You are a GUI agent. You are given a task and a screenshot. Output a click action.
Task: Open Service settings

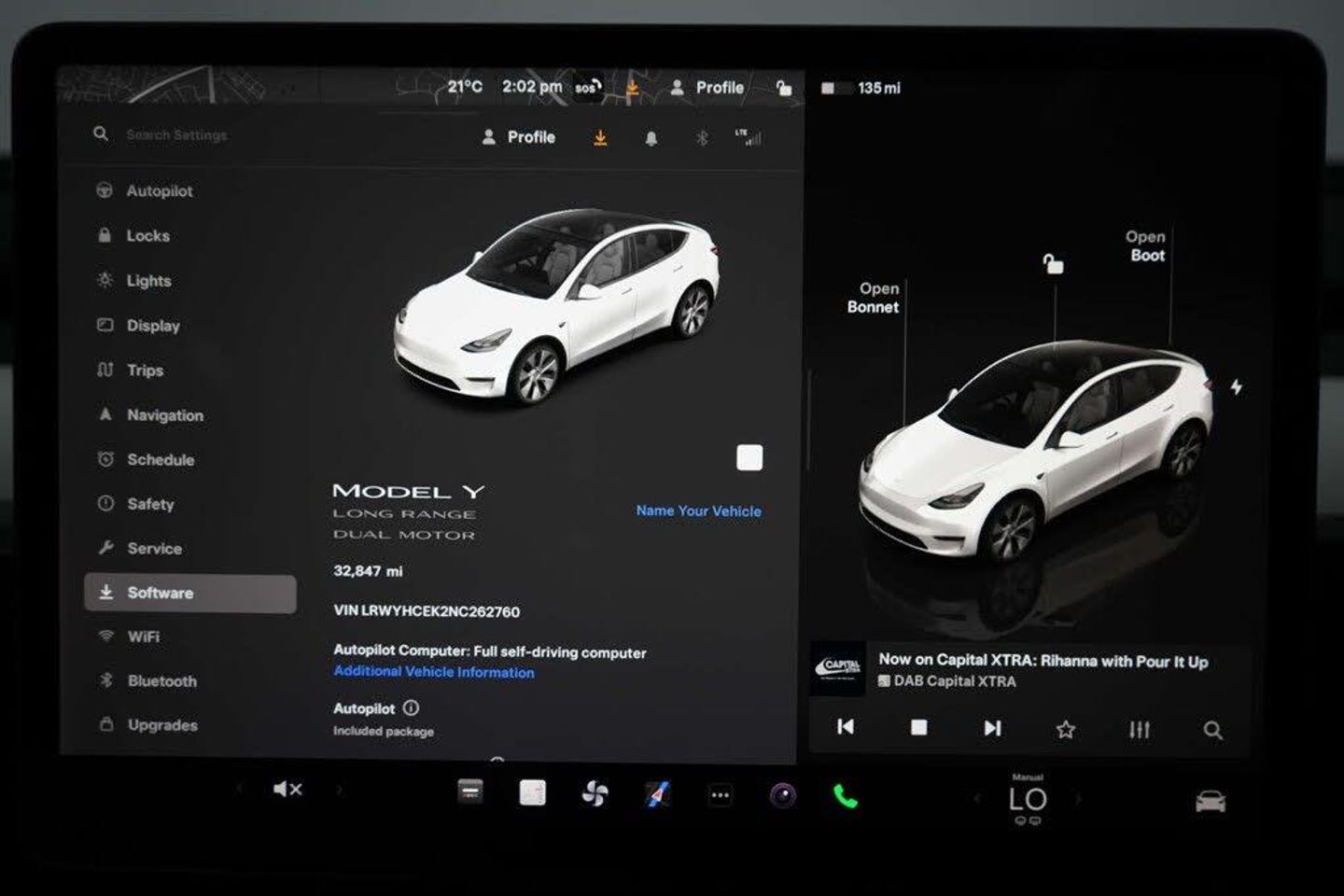coord(139,548)
